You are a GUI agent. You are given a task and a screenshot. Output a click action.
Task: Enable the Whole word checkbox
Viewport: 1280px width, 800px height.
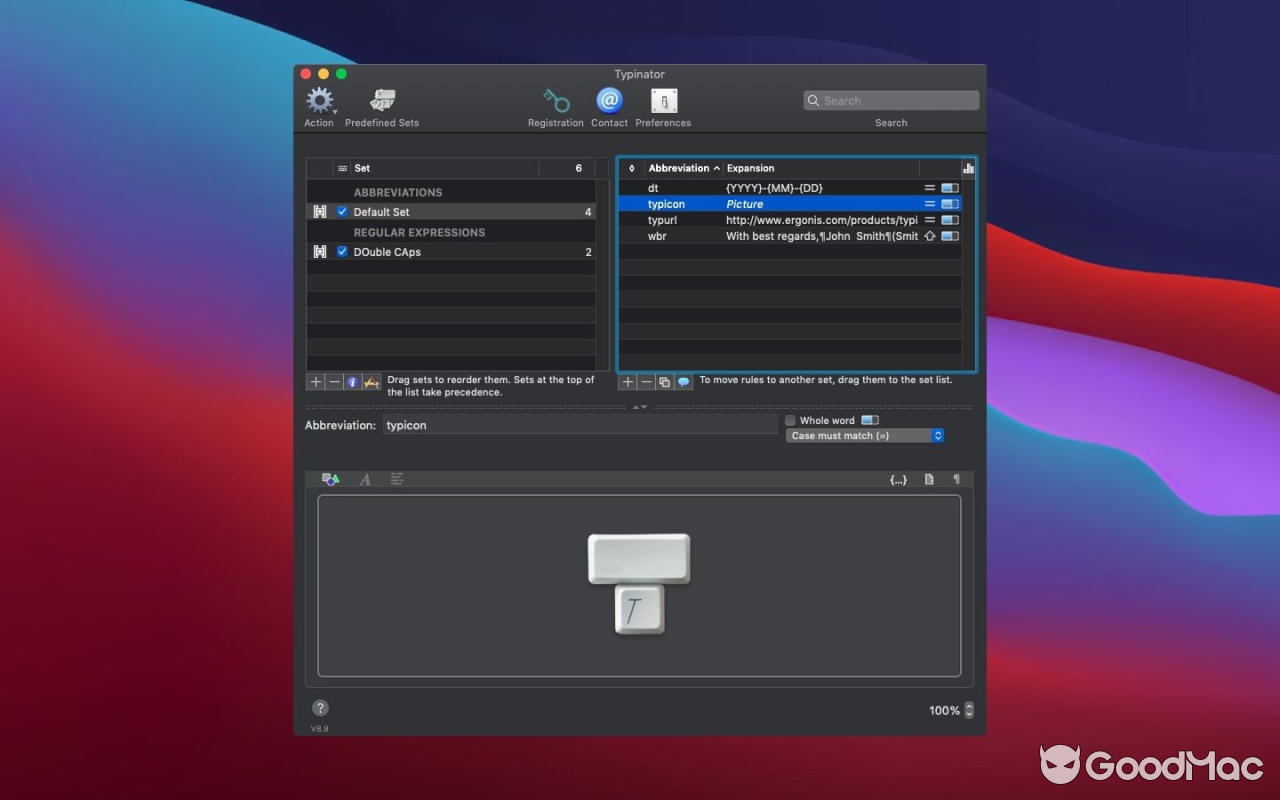tap(789, 420)
